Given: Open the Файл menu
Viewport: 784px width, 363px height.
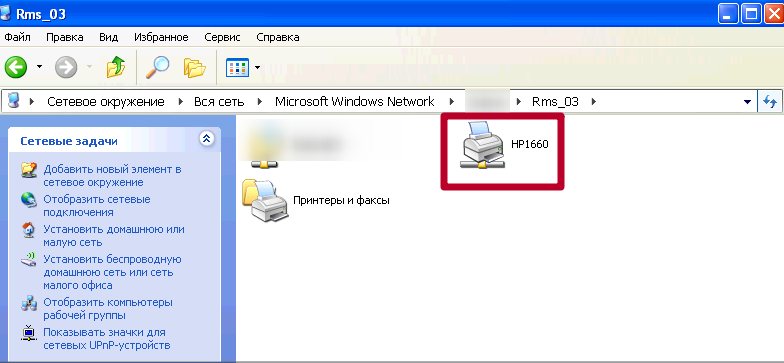Looking at the screenshot, I should click(18, 37).
